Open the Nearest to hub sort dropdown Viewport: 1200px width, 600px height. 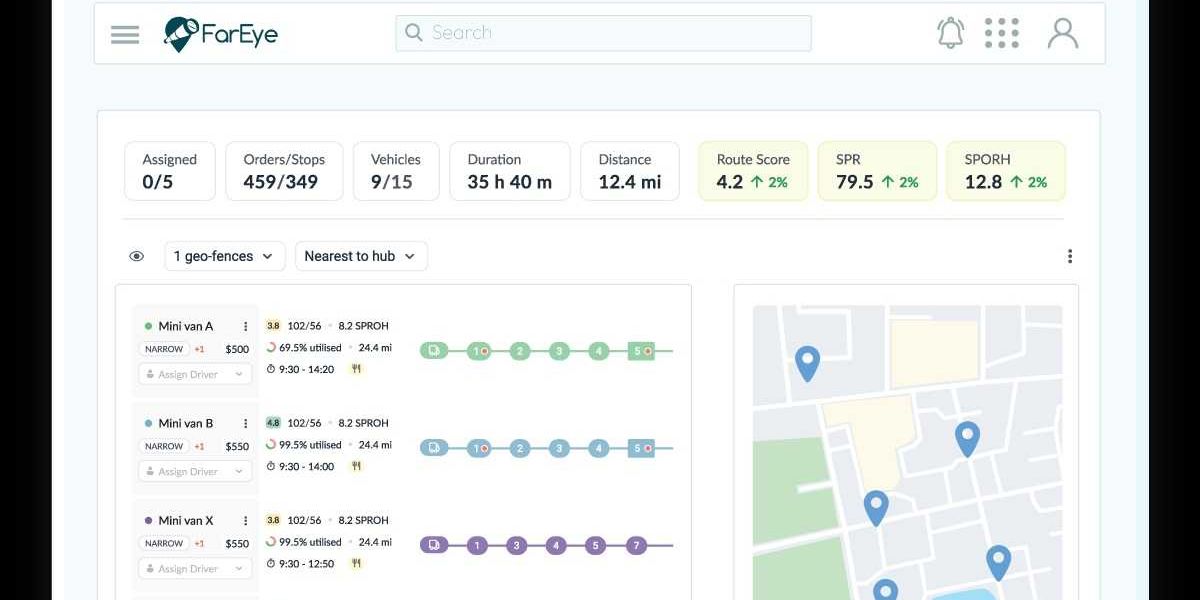tap(361, 256)
